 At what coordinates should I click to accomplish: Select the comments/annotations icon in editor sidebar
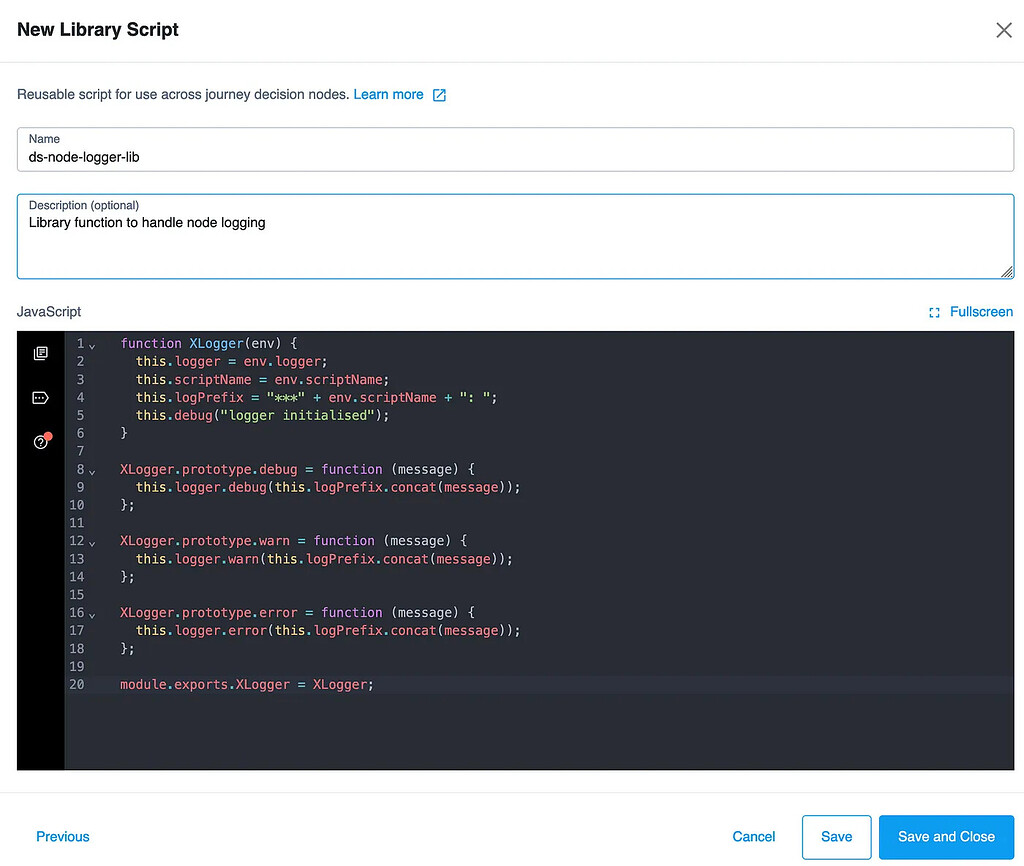pyautogui.click(x=40, y=397)
